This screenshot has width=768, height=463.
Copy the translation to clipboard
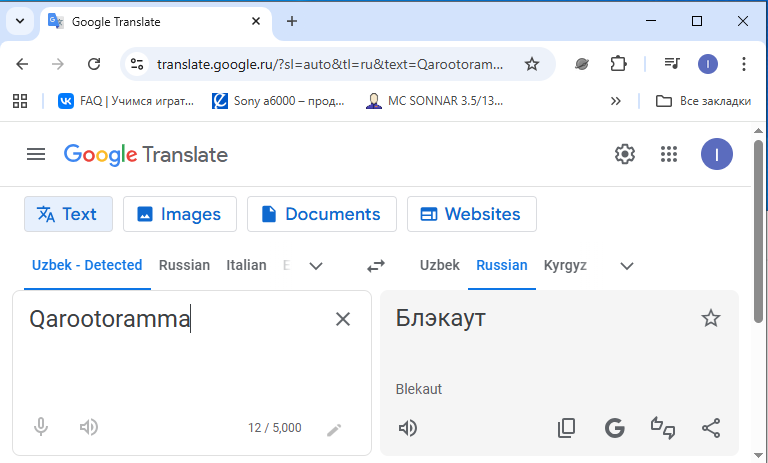click(567, 428)
